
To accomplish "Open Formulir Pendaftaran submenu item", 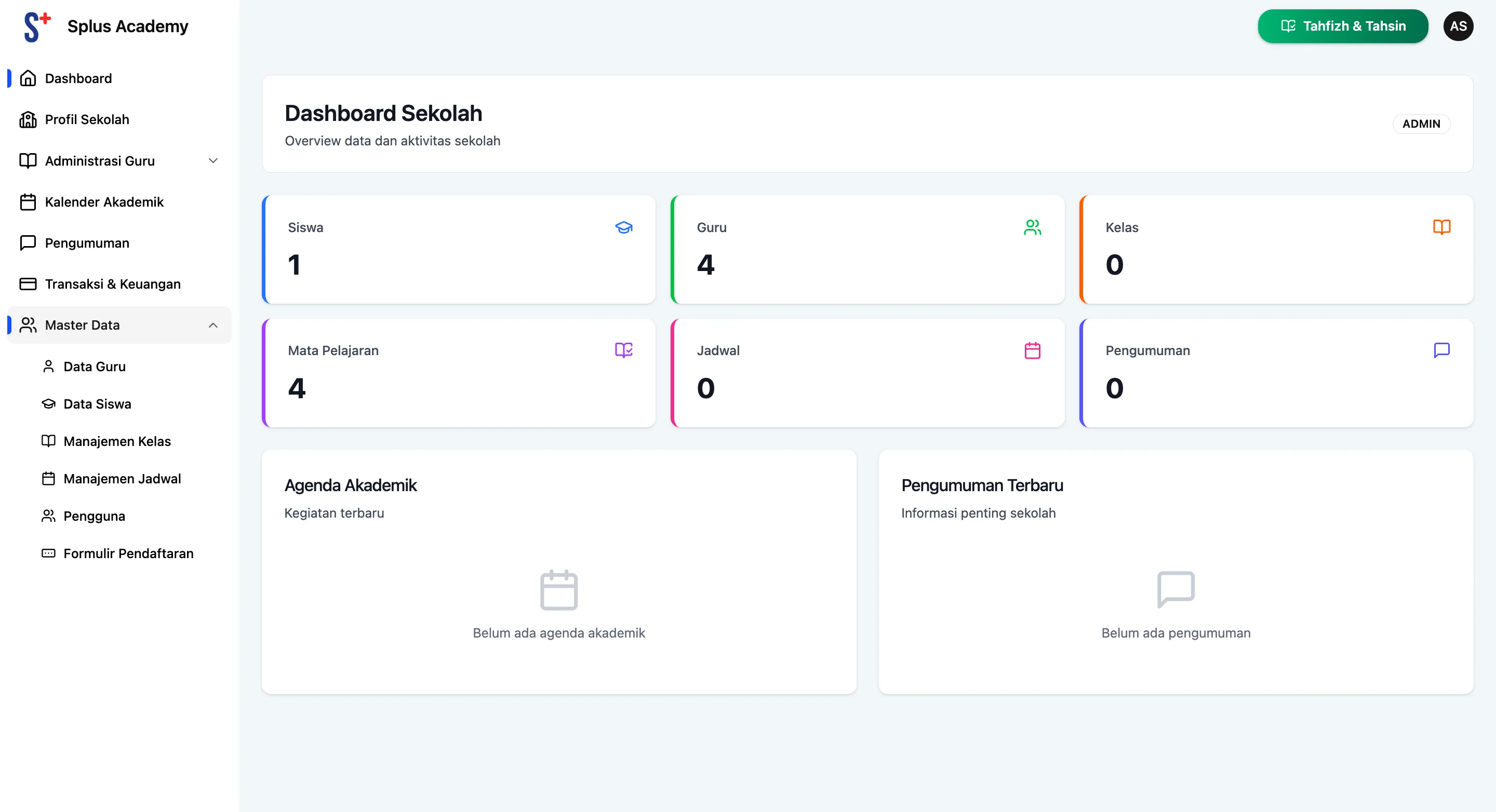I will pyautogui.click(x=128, y=554).
